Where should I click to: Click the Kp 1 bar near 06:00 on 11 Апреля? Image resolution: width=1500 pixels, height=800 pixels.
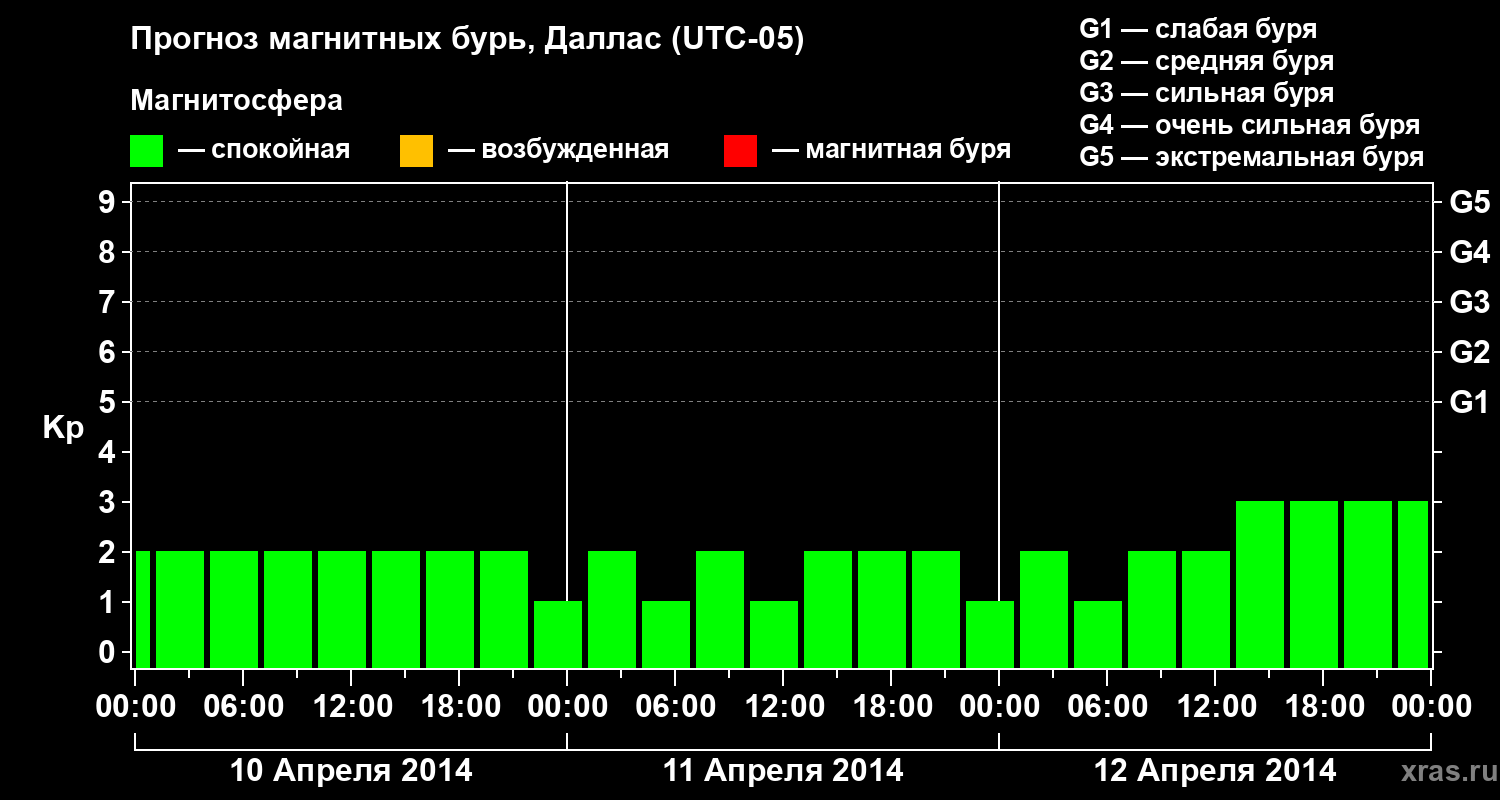666,634
